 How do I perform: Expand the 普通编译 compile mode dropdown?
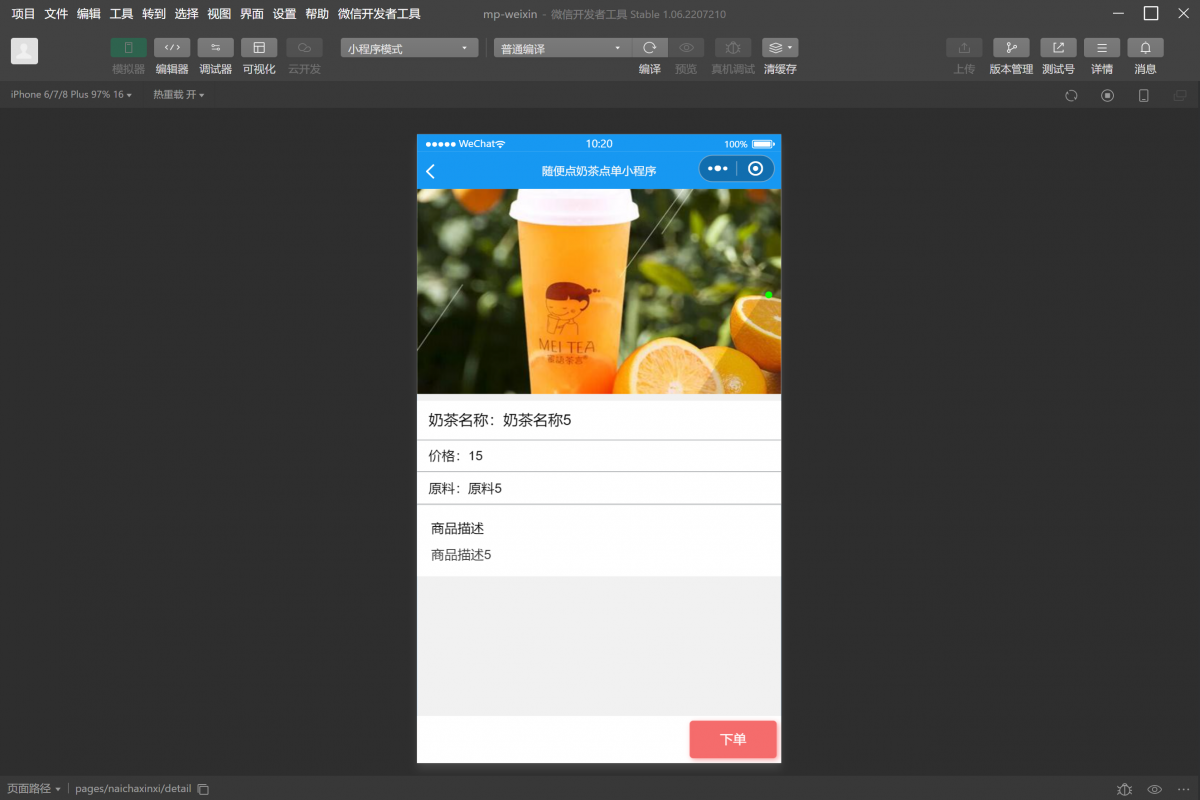click(562, 48)
